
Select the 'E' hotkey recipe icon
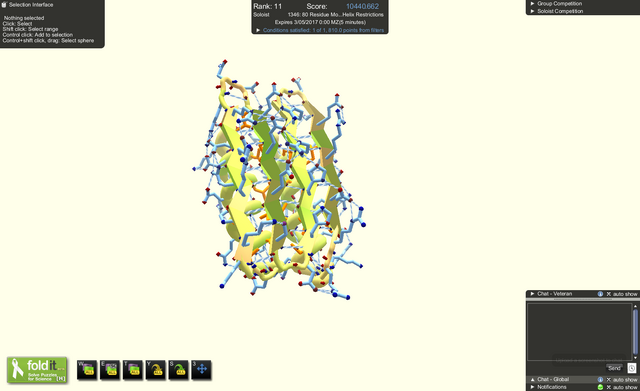[x=110, y=370]
